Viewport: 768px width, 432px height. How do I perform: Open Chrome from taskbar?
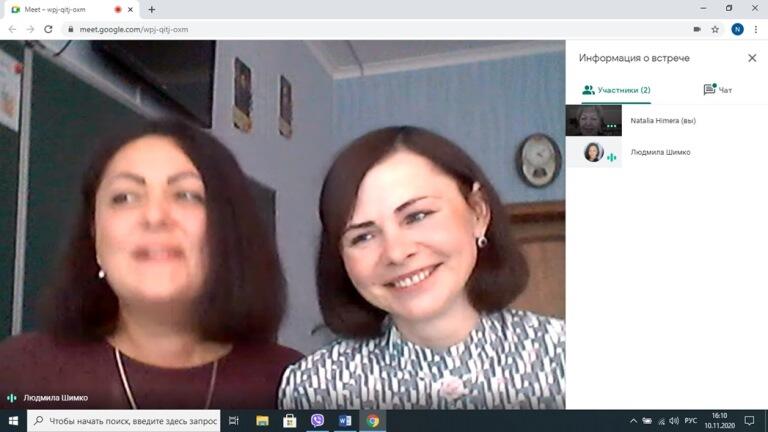point(373,421)
